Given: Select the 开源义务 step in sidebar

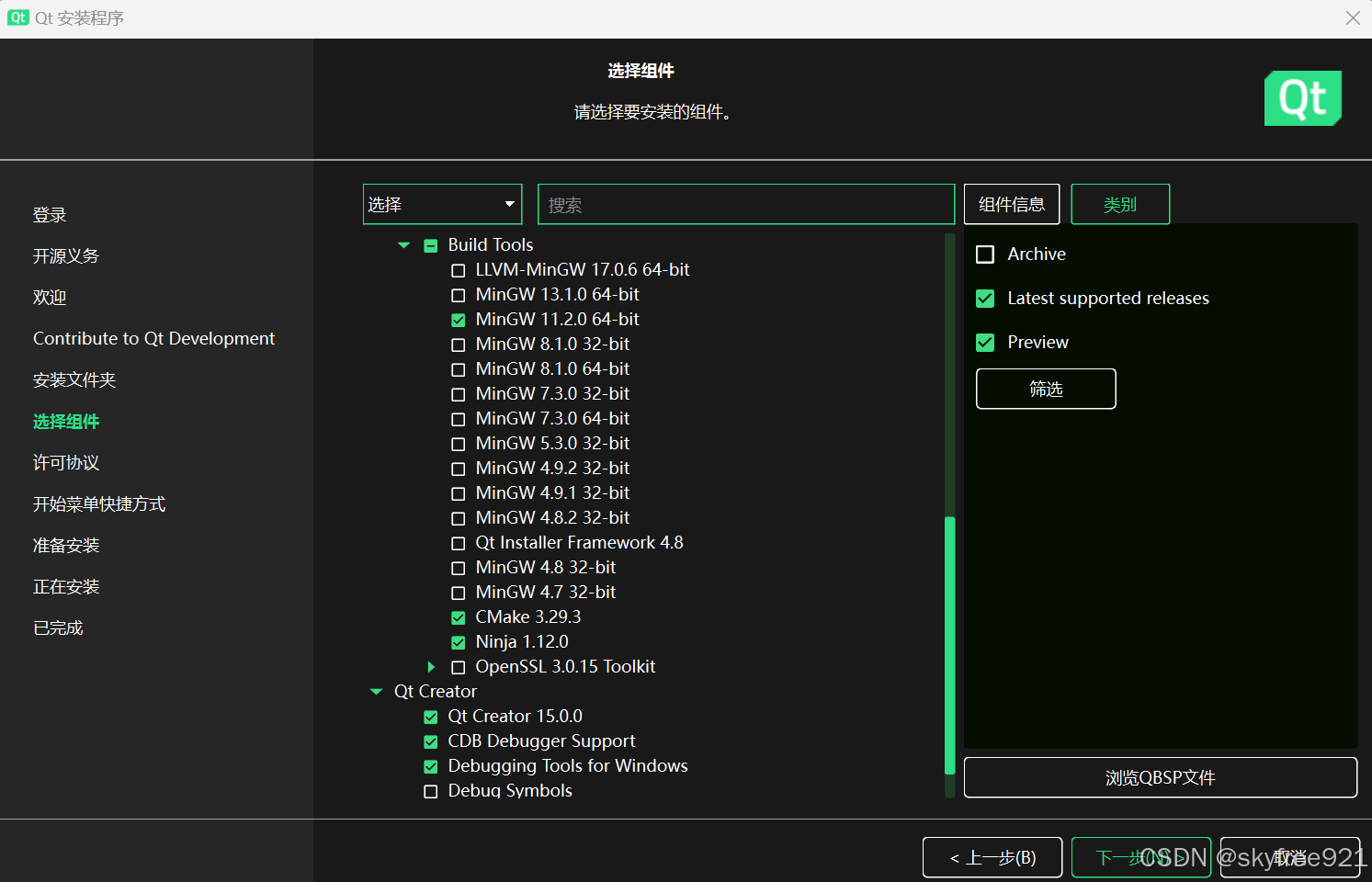Looking at the screenshot, I should click(66, 256).
